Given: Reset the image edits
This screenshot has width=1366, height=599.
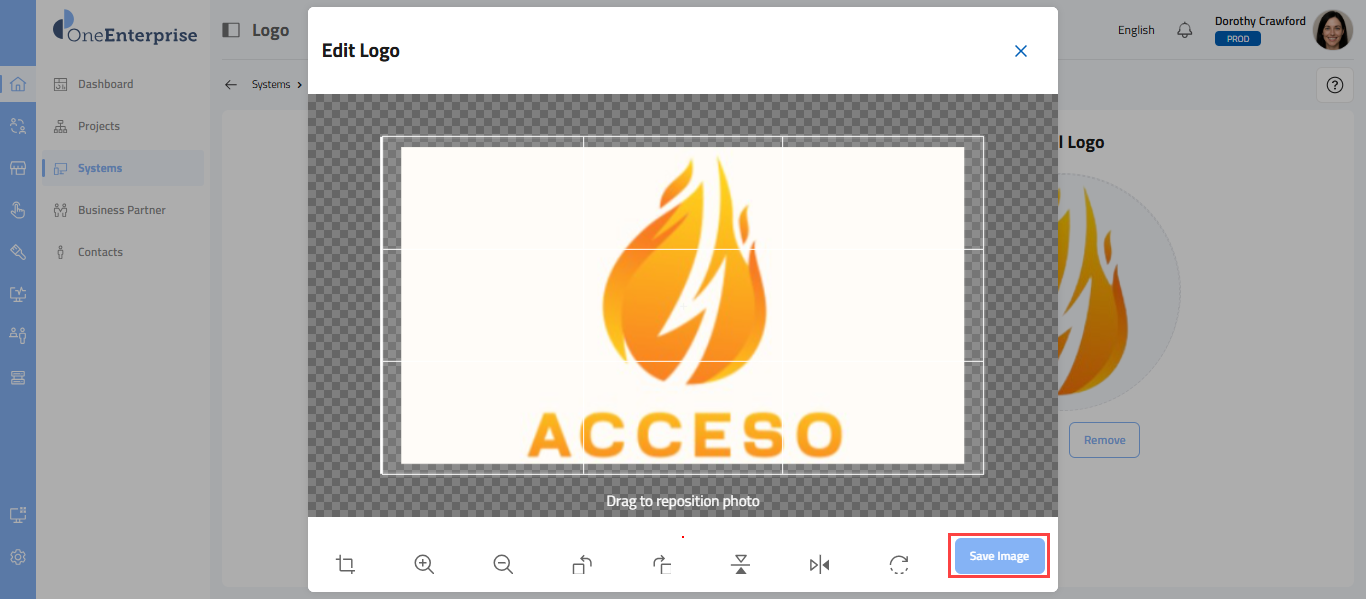Looking at the screenshot, I should (x=898, y=564).
